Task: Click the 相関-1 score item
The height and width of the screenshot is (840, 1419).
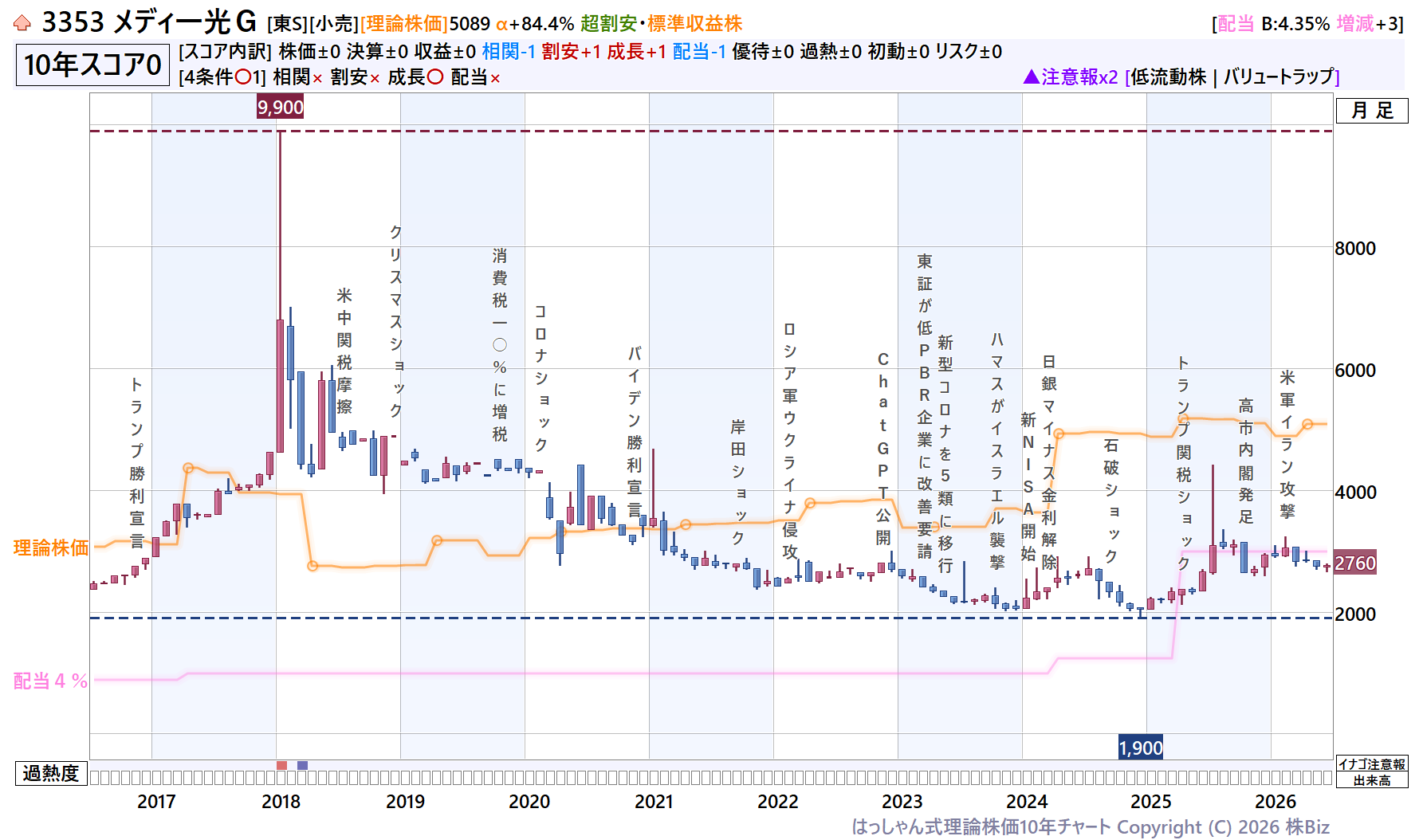Action: click(509, 52)
